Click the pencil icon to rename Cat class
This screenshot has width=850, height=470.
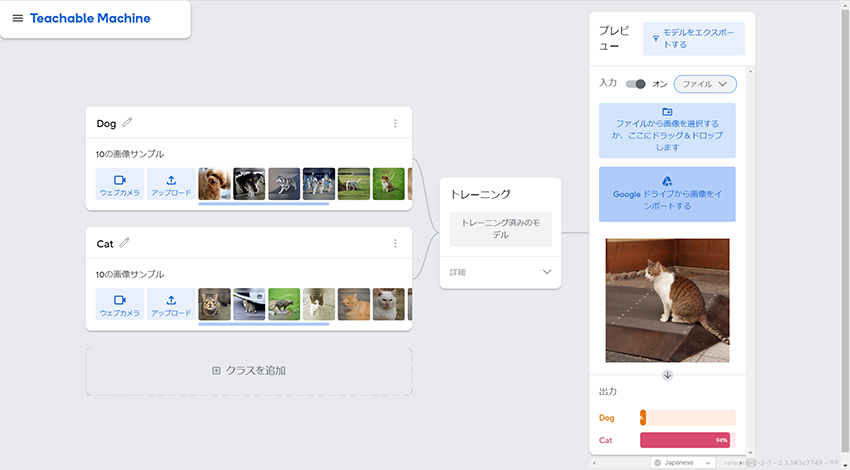tap(125, 243)
